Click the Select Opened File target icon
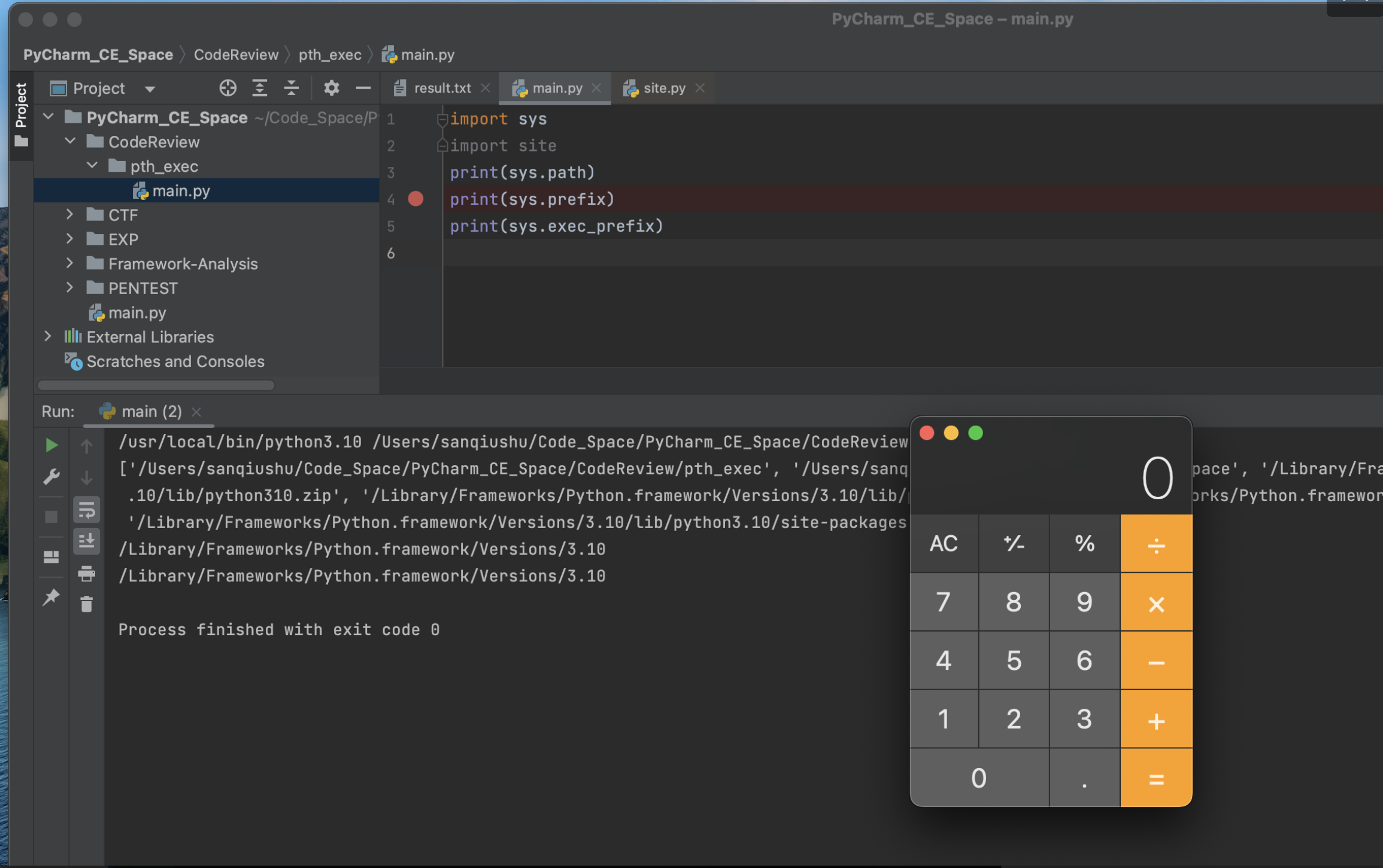 click(228, 88)
